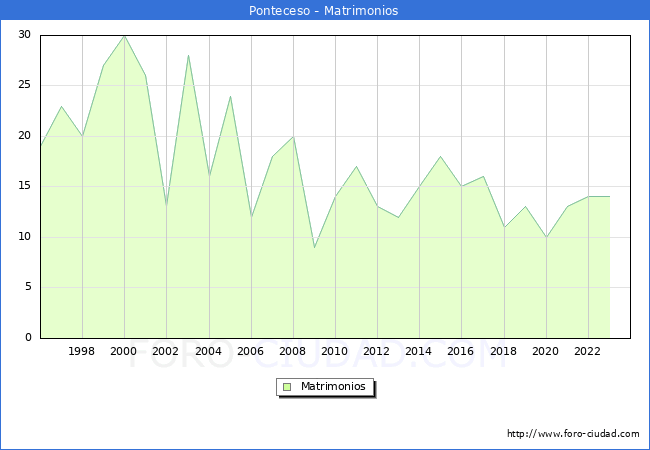Click the y-axis value 5
This screenshot has height=450, width=650.
(28, 287)
